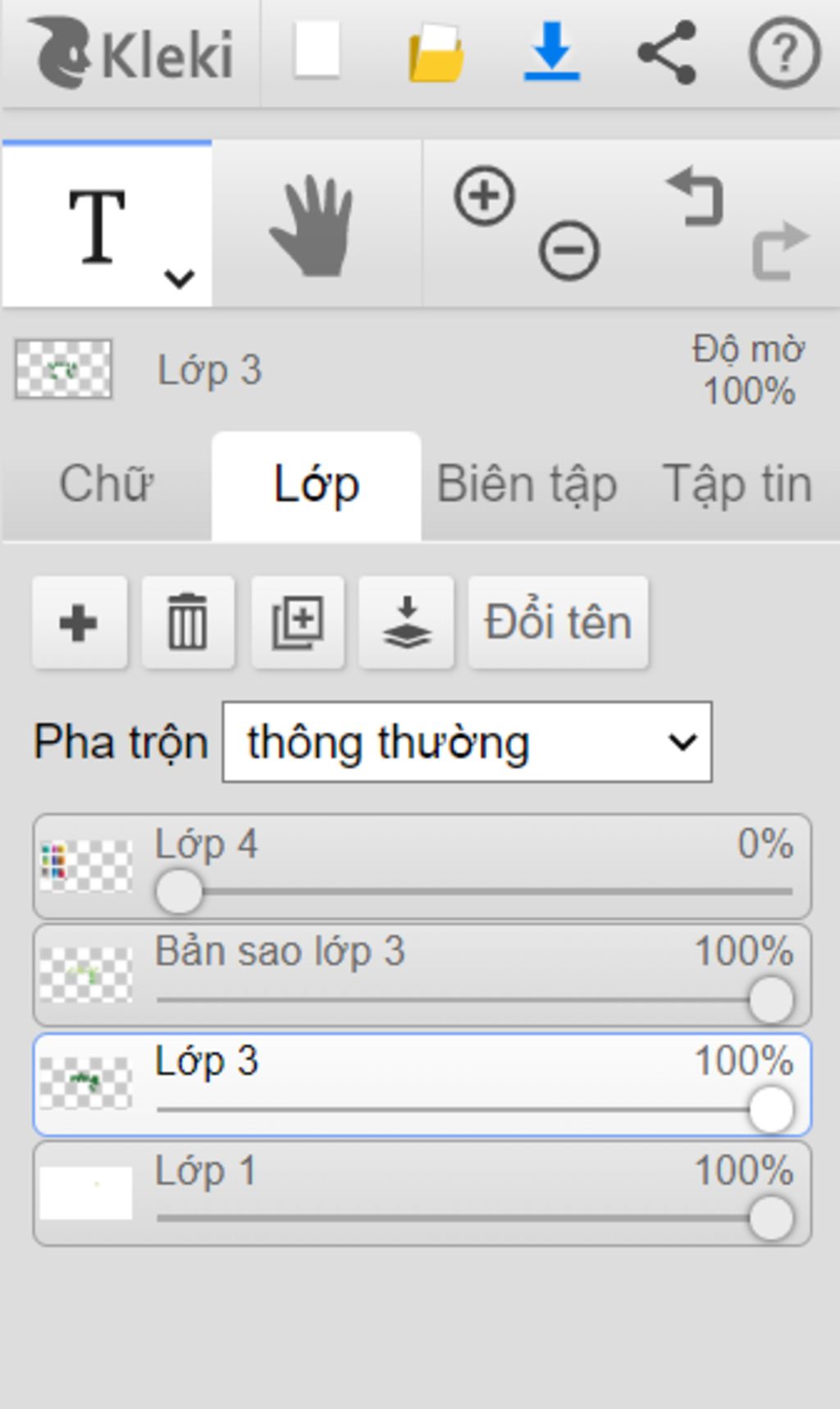Expand the Text tool chevron
Image resolution: width=840 pixels, height=1409 pixels.
(179, 279)
